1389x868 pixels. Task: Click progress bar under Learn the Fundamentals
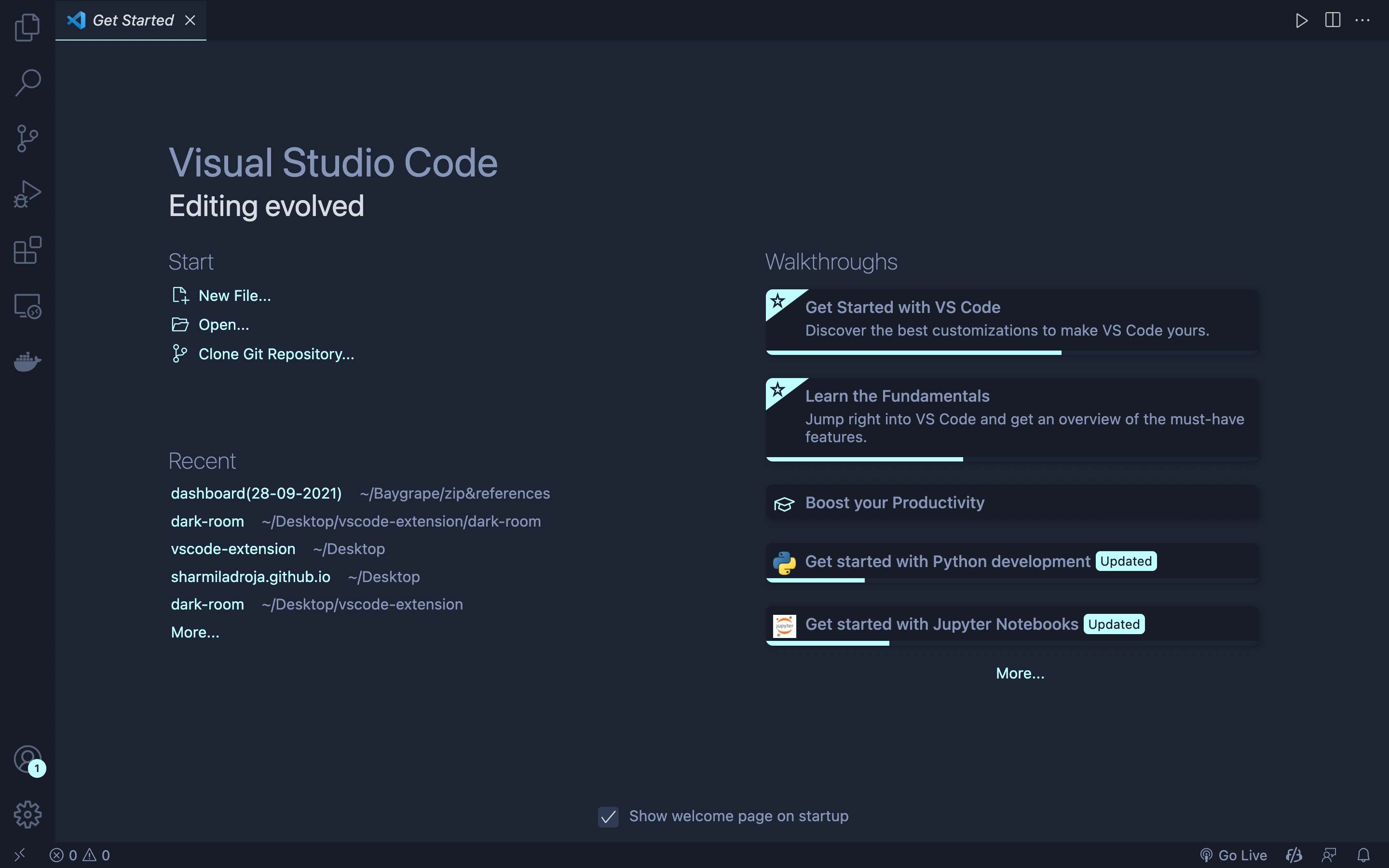[x=1012, y=459]
